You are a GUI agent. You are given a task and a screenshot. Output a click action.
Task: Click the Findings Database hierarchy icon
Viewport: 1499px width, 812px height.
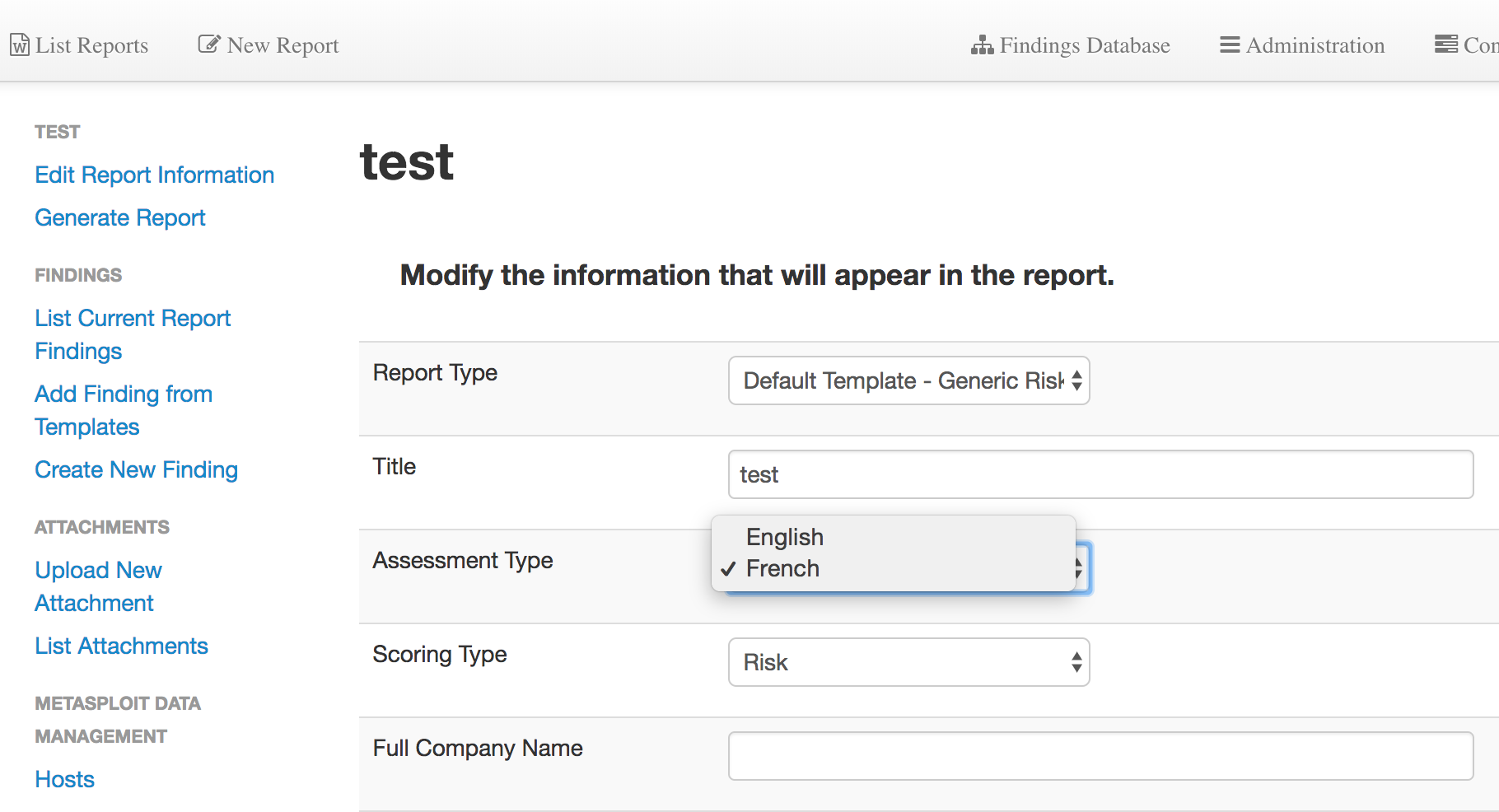point(982,45)
